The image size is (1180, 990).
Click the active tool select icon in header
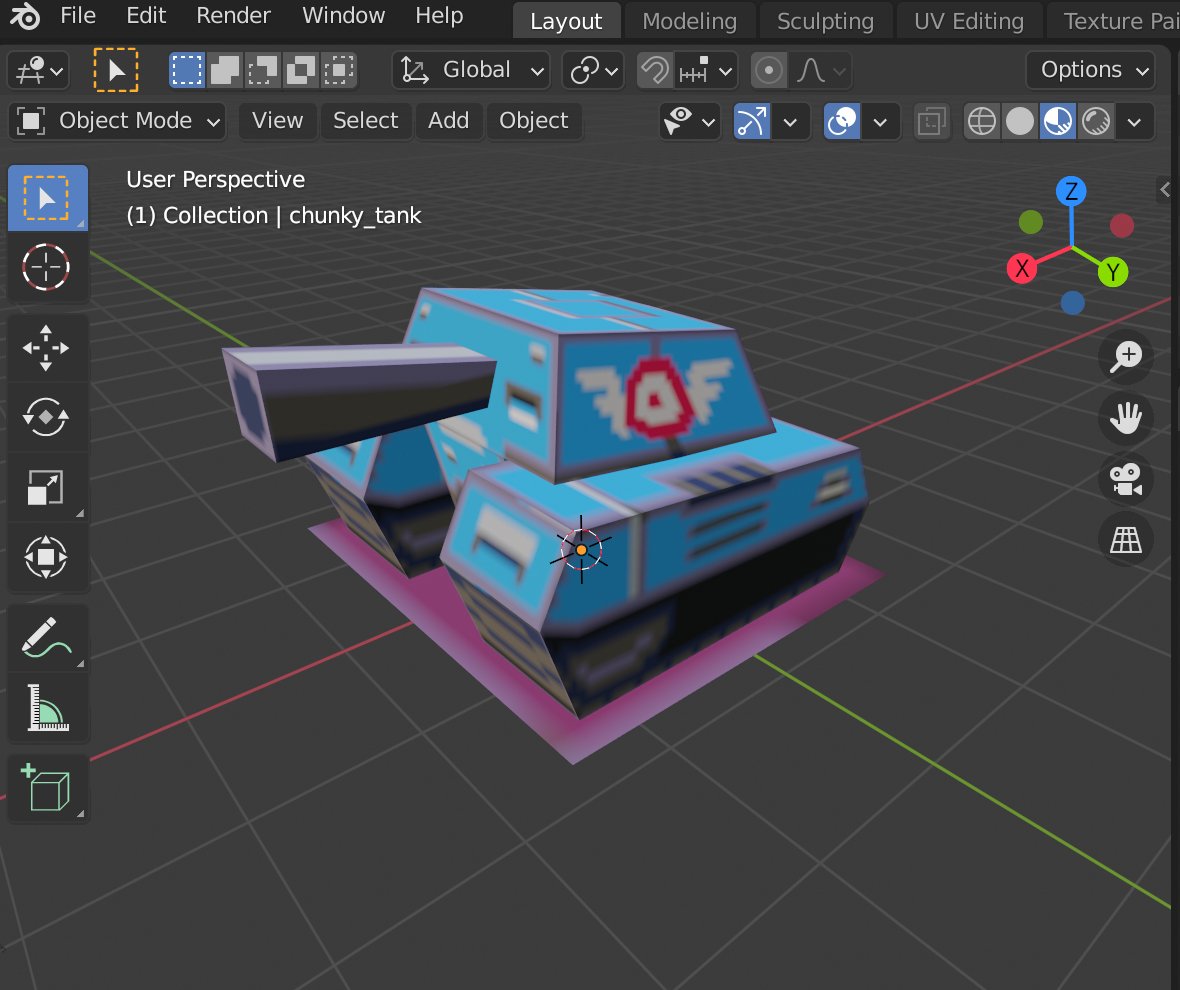pos(116,70)
